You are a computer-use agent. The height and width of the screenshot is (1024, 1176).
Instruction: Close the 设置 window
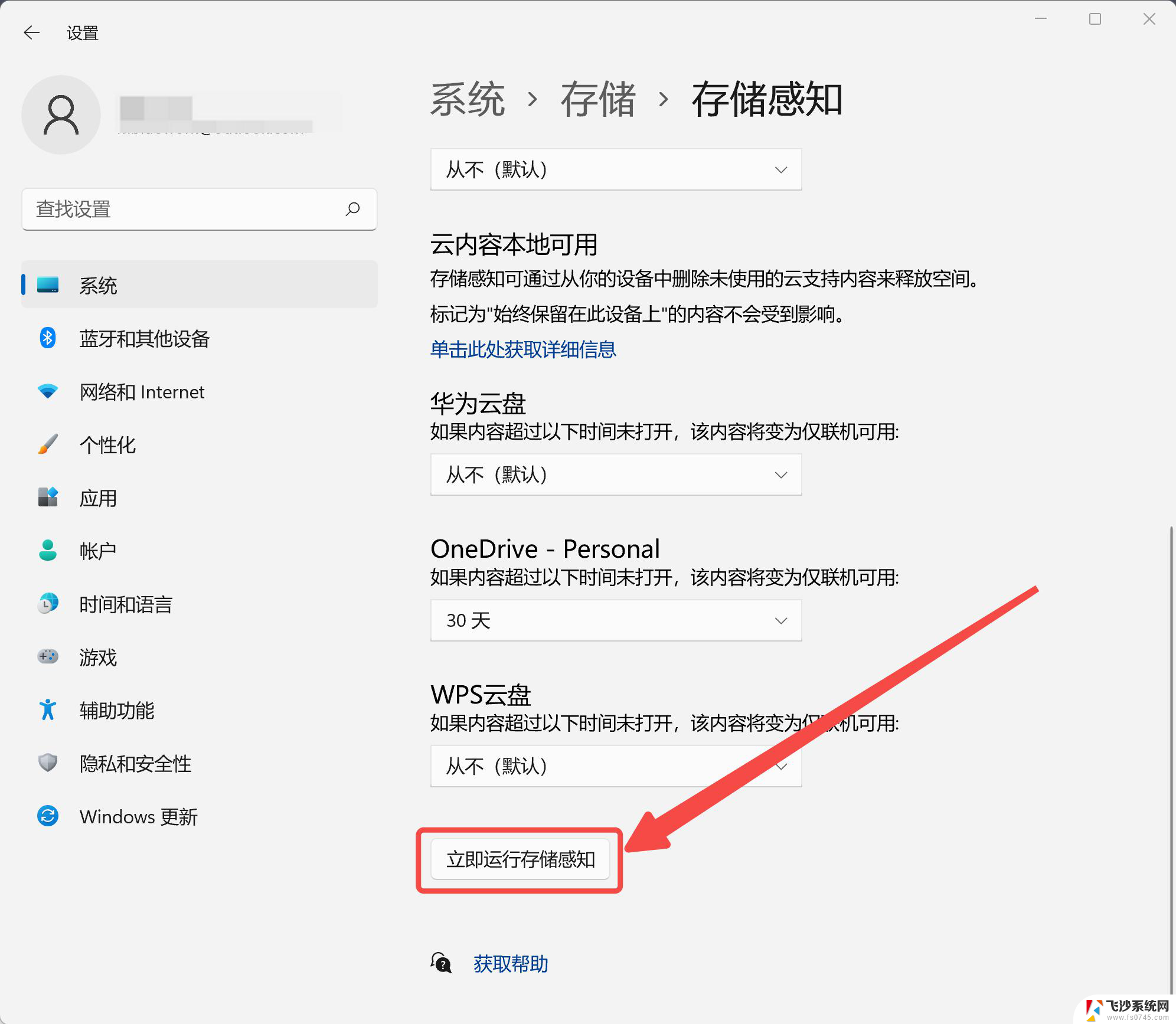coord(1149,19)
